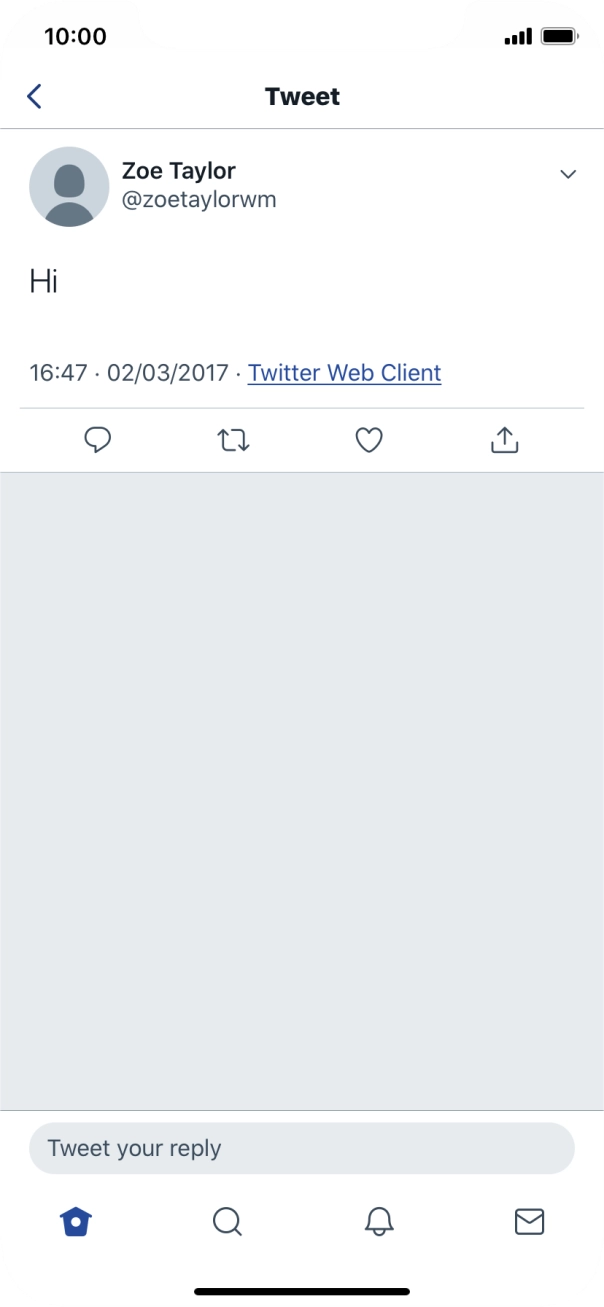Tap the battery icon in status bar
Image resolution: width=604 pixels, height=1307 pixels.
tap(559, 37)
